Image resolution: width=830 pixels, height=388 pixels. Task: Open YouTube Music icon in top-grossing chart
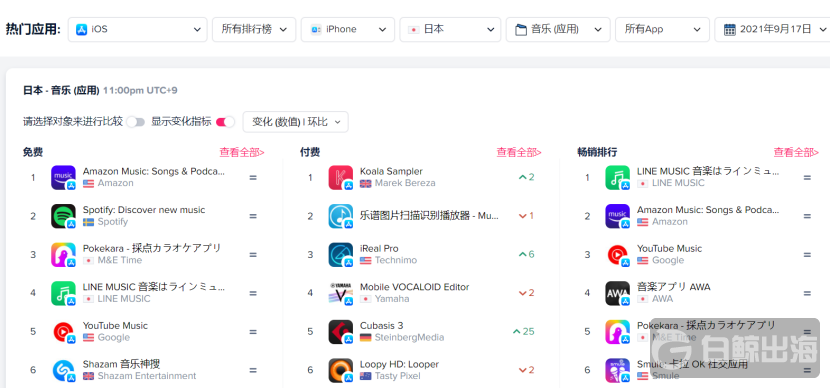[x=618, y=255]
